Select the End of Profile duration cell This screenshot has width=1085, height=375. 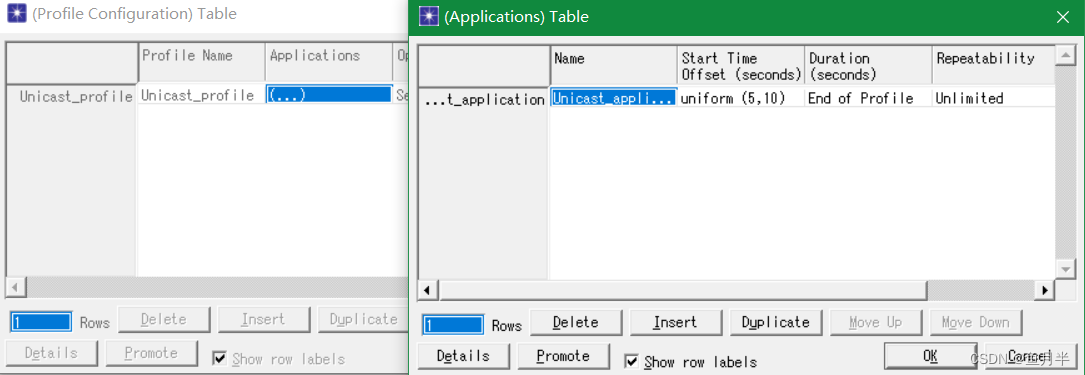click(868, 98)
